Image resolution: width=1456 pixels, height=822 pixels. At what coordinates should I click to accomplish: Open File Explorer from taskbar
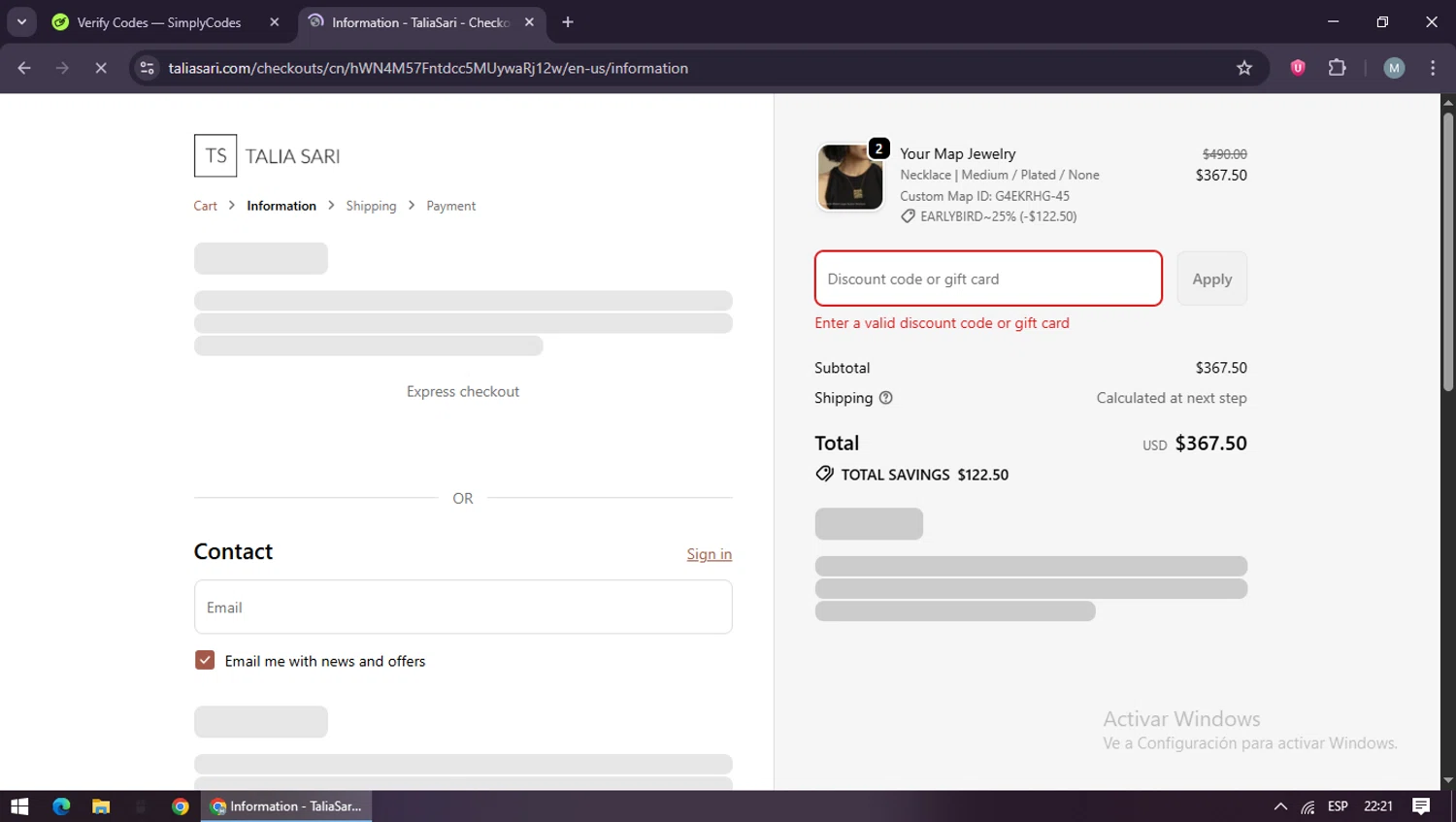pos(101,806)
